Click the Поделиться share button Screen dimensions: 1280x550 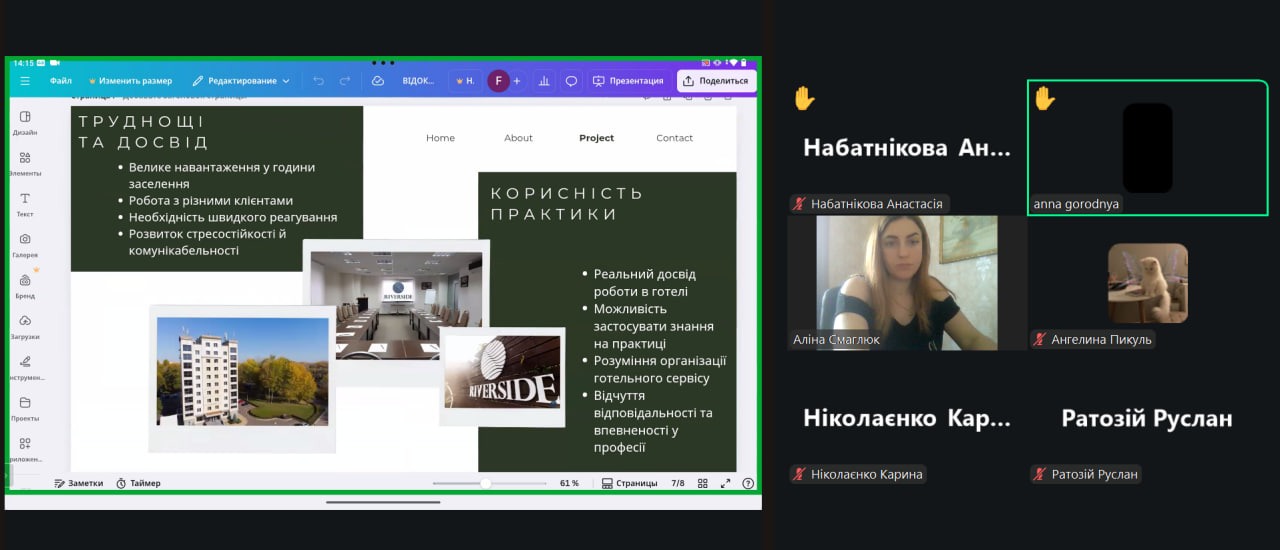tap(716, 81)
